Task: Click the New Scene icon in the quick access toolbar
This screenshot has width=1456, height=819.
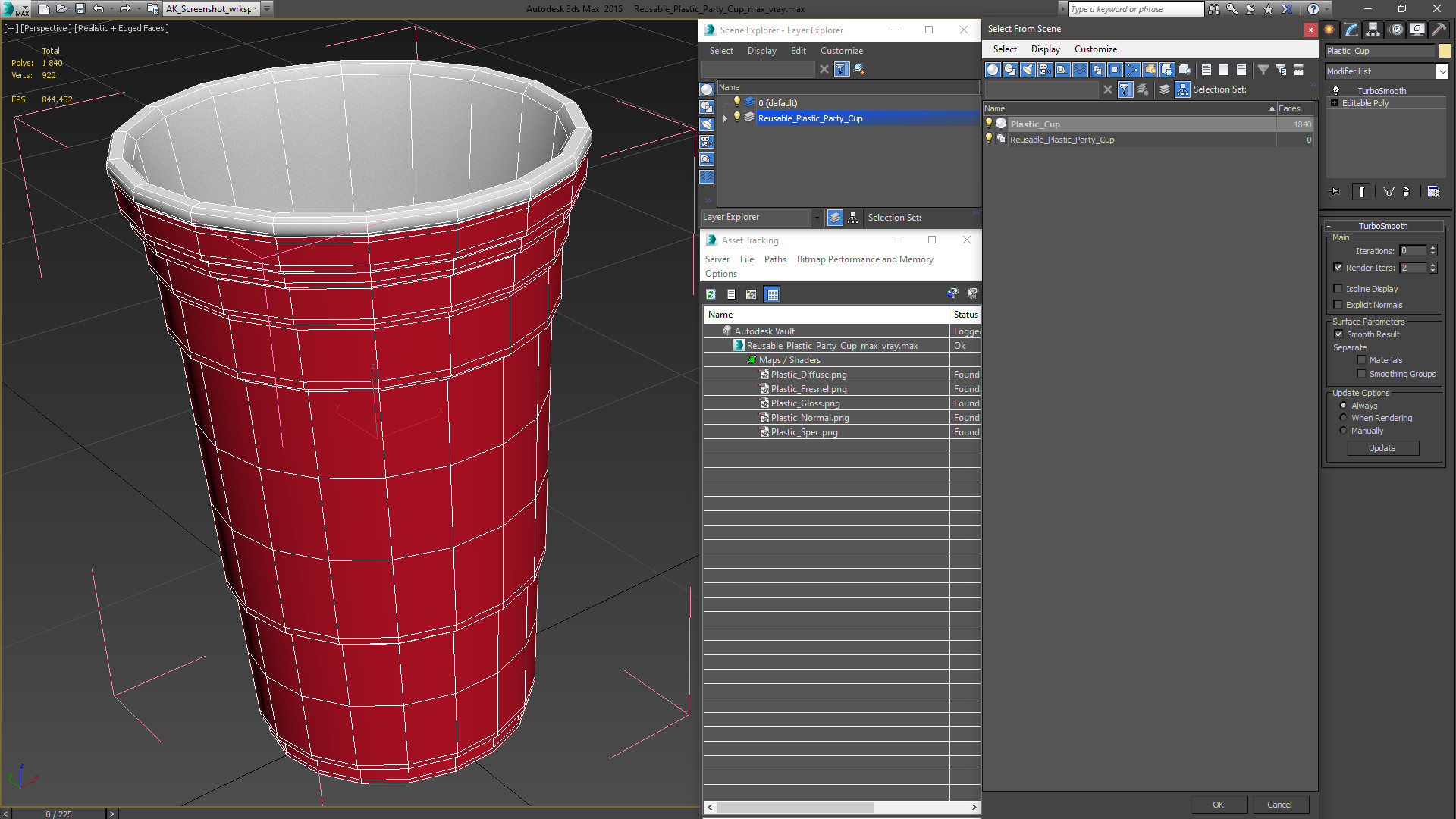Action: coord(44,9)
